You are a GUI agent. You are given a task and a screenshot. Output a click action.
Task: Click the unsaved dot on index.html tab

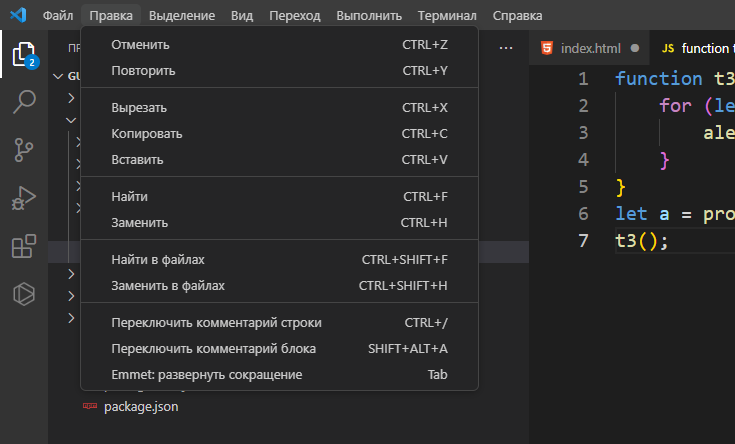(635, 48)
